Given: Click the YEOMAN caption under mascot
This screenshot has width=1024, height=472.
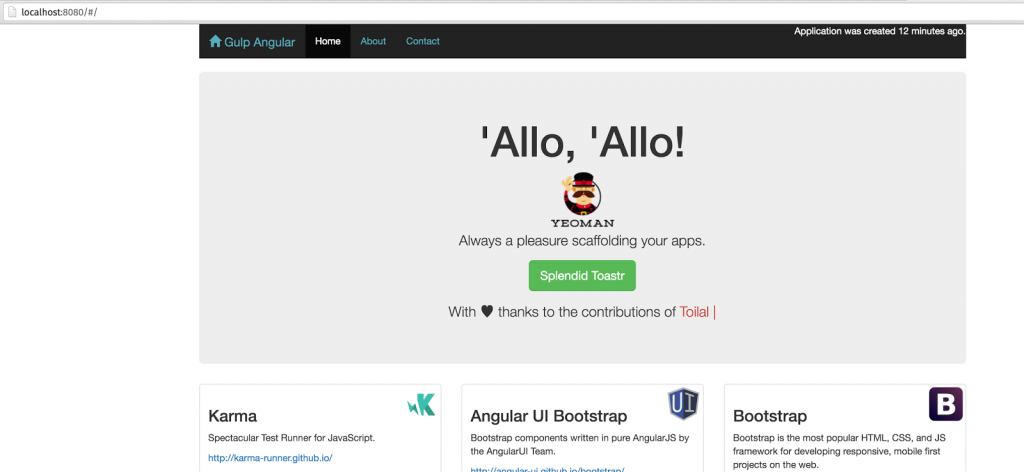Looking at the screenshot, I should (582, 223).
